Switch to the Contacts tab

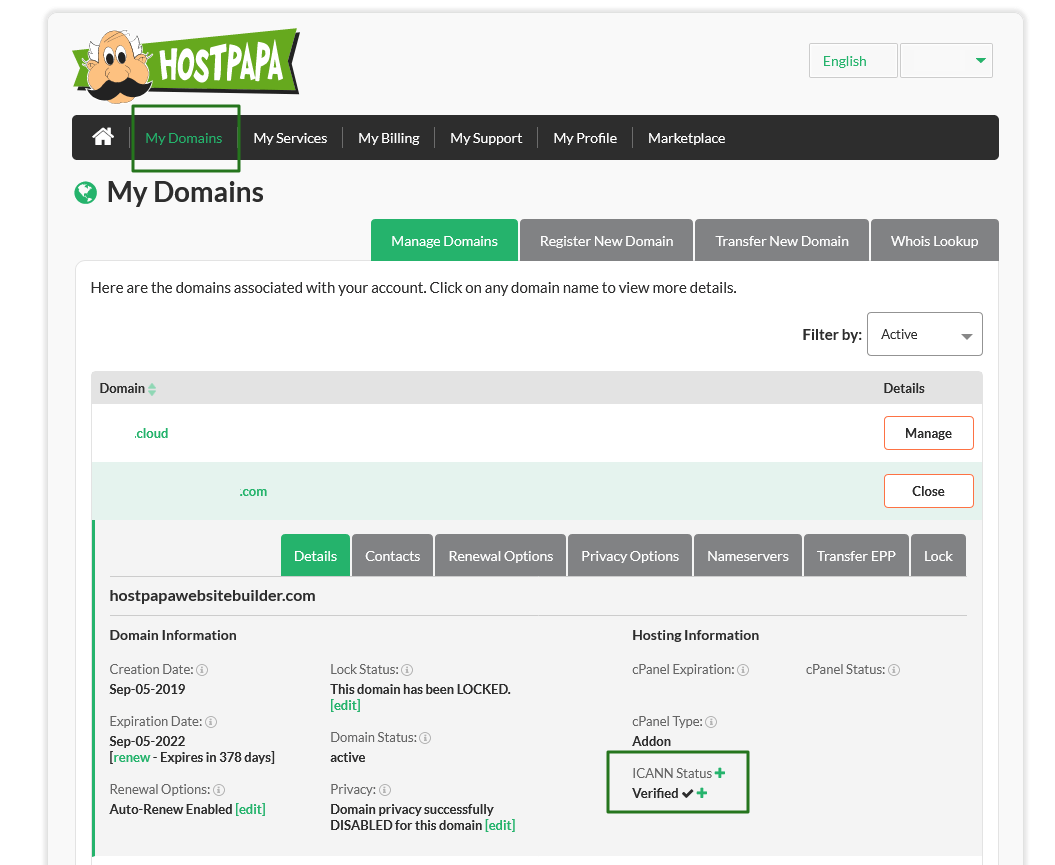coord(392,555)
